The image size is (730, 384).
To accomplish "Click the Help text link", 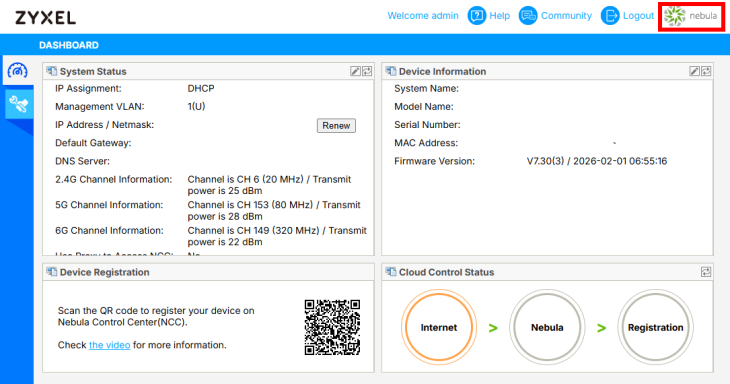I will [500, 16].
